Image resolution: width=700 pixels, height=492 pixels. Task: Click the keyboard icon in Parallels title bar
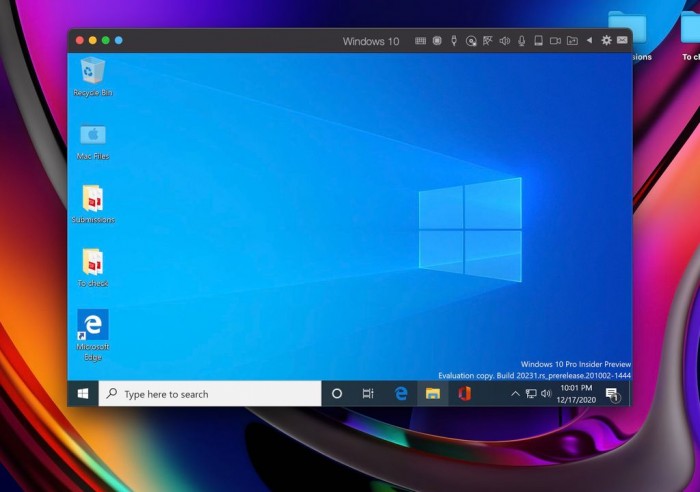420,41
